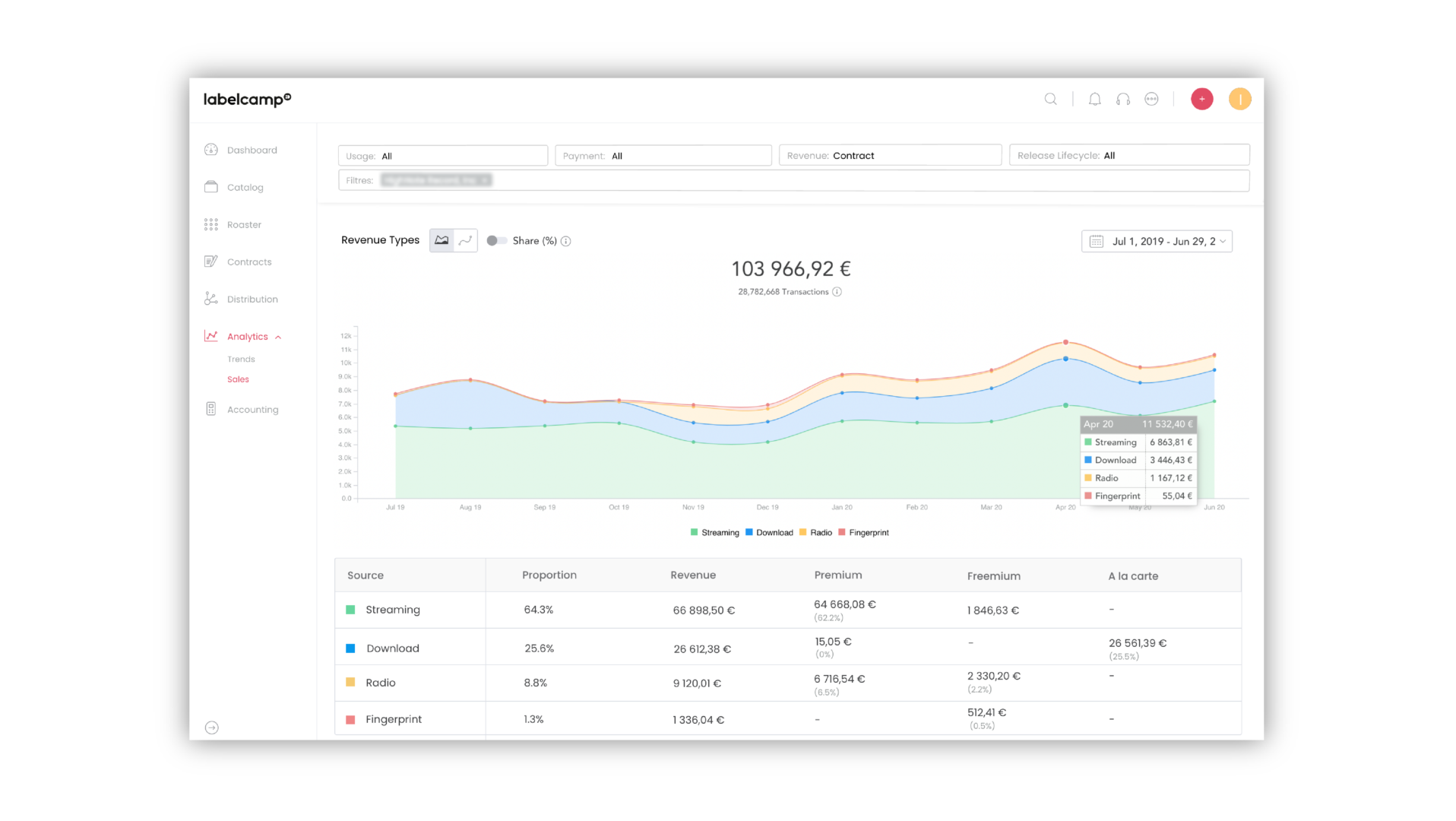Open the Accounting menu item

pos(252,409)
